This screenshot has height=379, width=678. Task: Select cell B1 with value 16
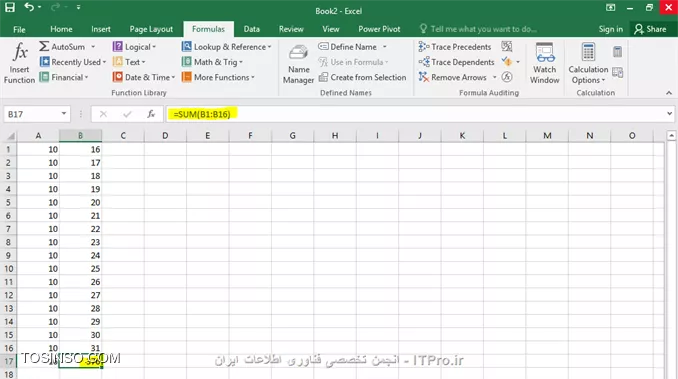pyautogui.click(x=80, y=150)
